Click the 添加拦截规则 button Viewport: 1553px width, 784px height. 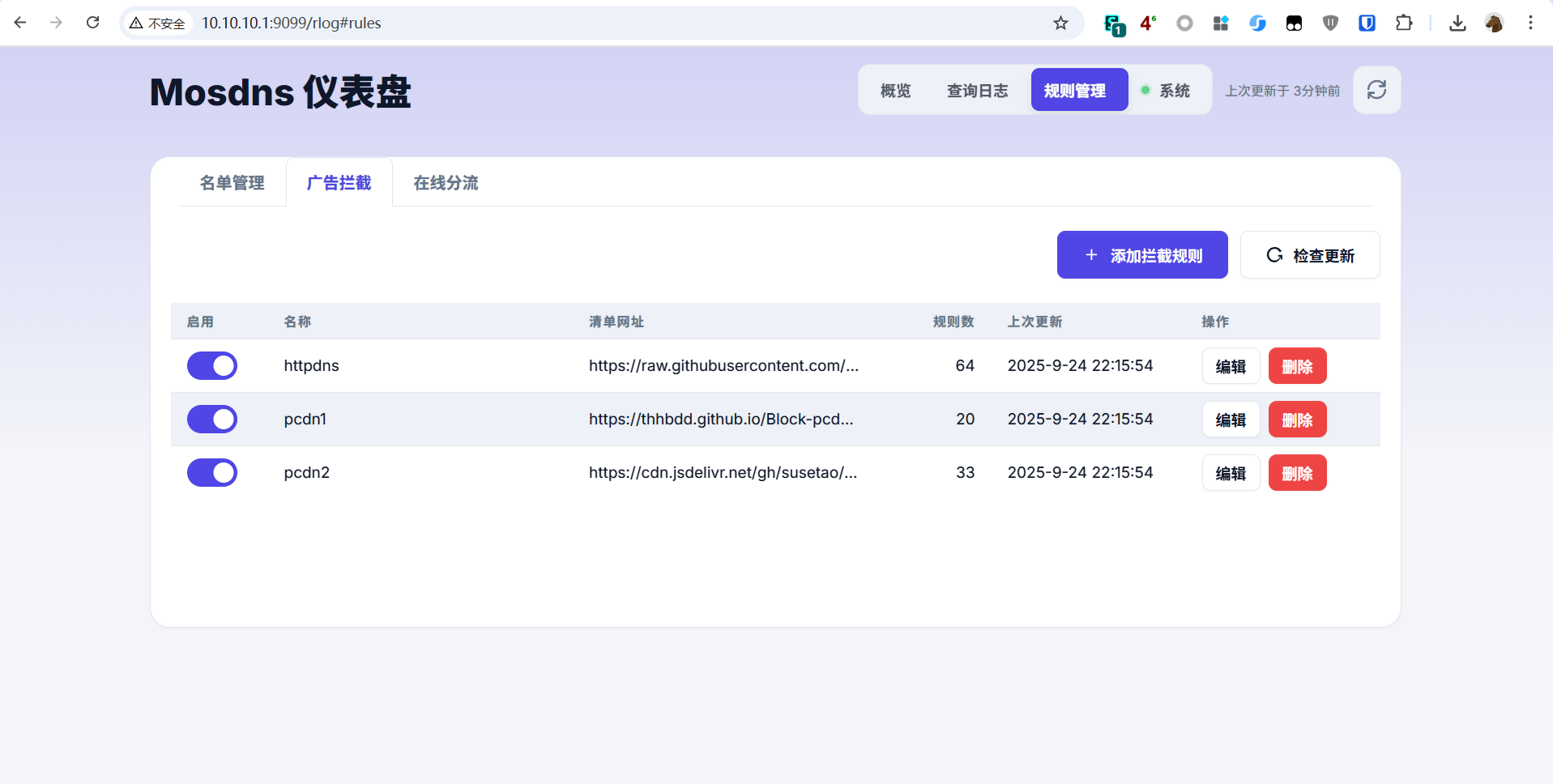coord(1142,254)
